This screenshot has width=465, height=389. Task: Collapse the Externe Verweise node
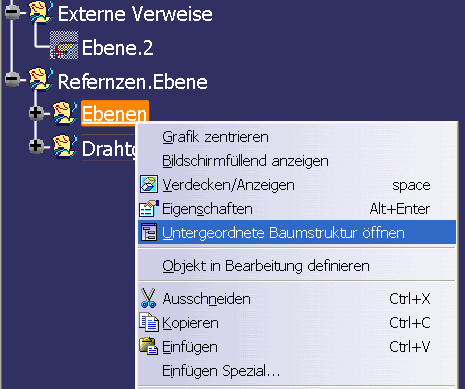point(12,13)
